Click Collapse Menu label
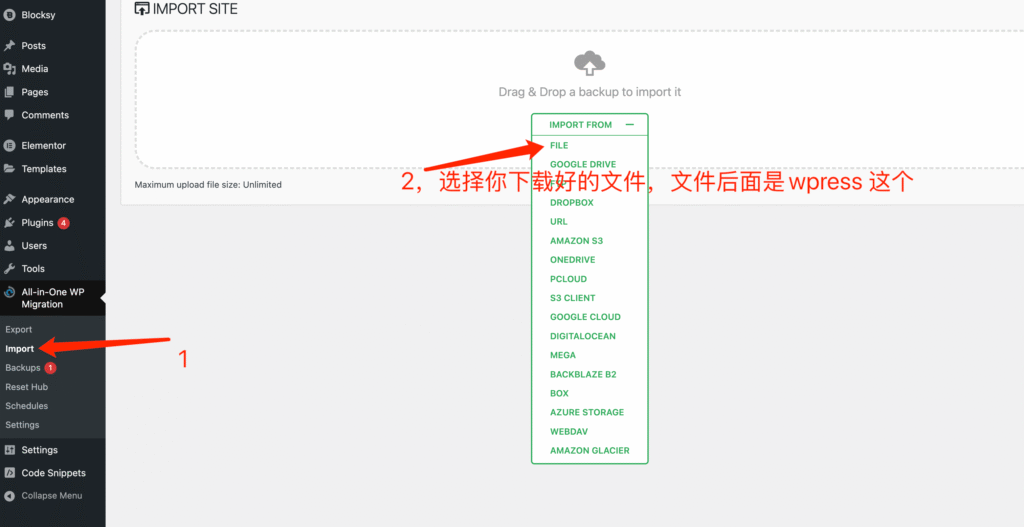Screen dimensions: 1024x527 [52, 496]
